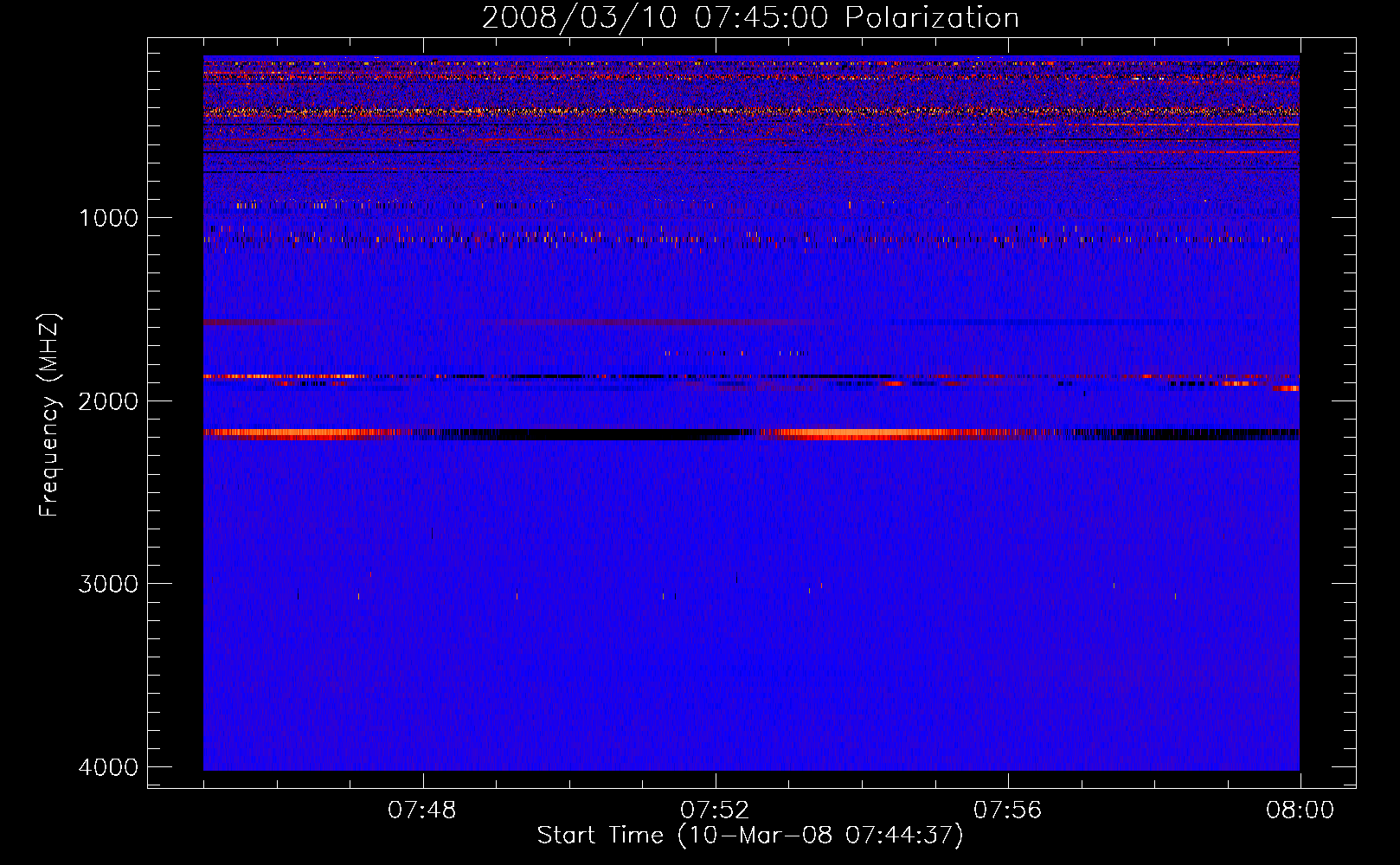This screenshot has height=865, width=1400.
Task: Click the 2000 frequency tick label
Action: click(108, 400)
